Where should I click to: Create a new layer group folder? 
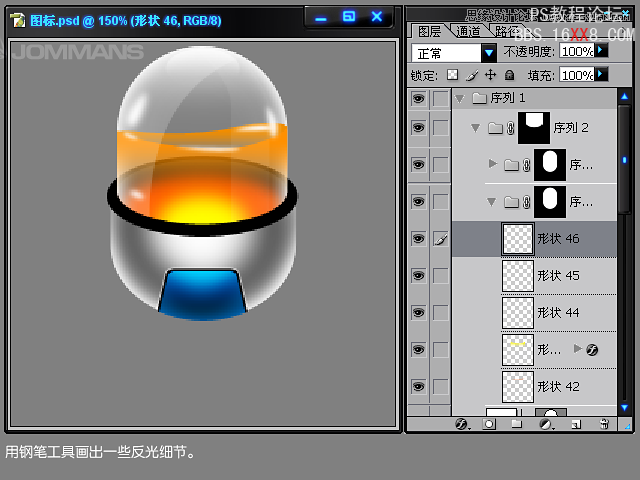coord(517,424)
